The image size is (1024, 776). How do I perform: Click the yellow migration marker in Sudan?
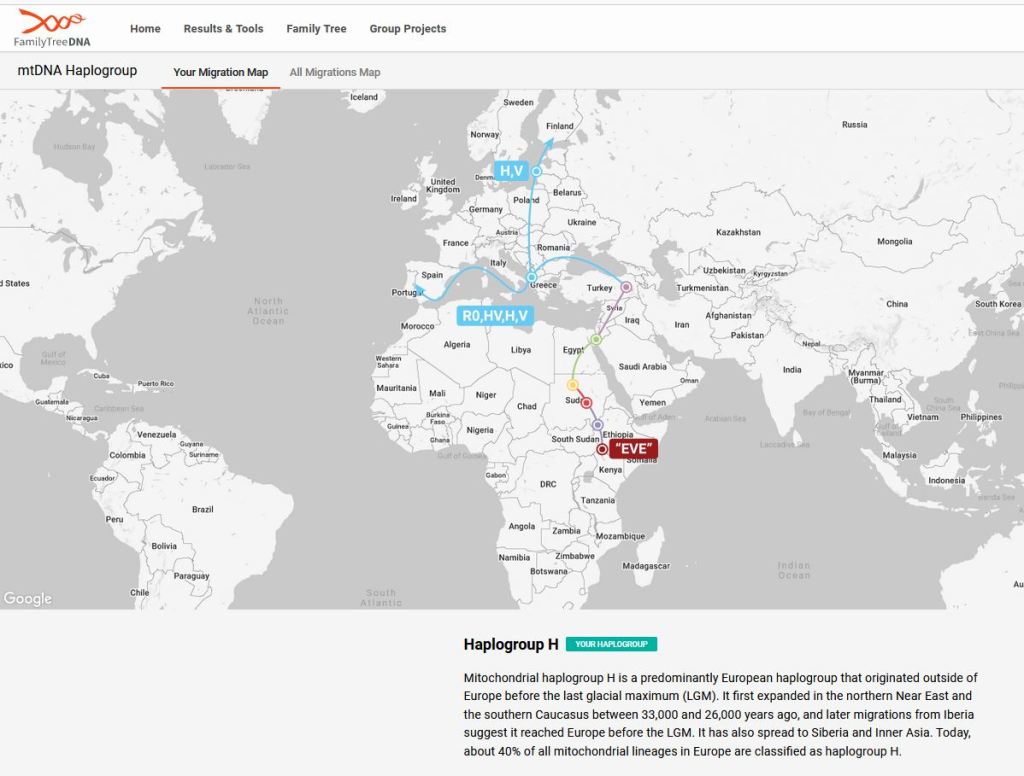pyautogui.click(x=573, y=385)
